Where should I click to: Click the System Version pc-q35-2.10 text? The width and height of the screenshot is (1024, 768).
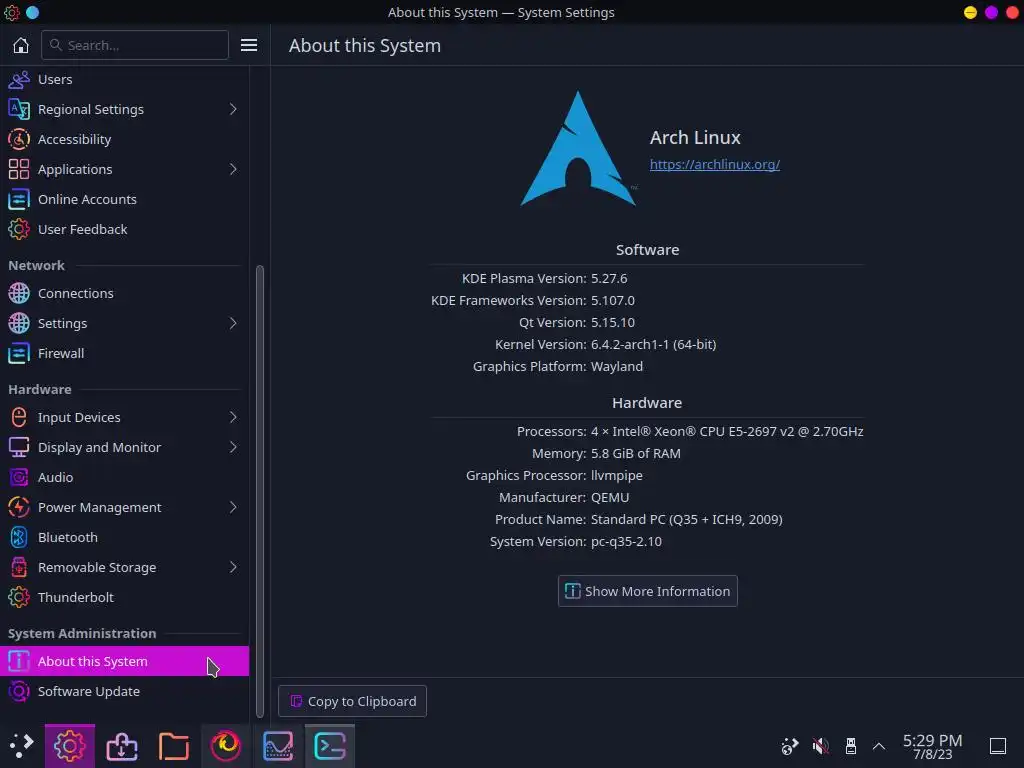pyautogui.click(x=626, y=542)
